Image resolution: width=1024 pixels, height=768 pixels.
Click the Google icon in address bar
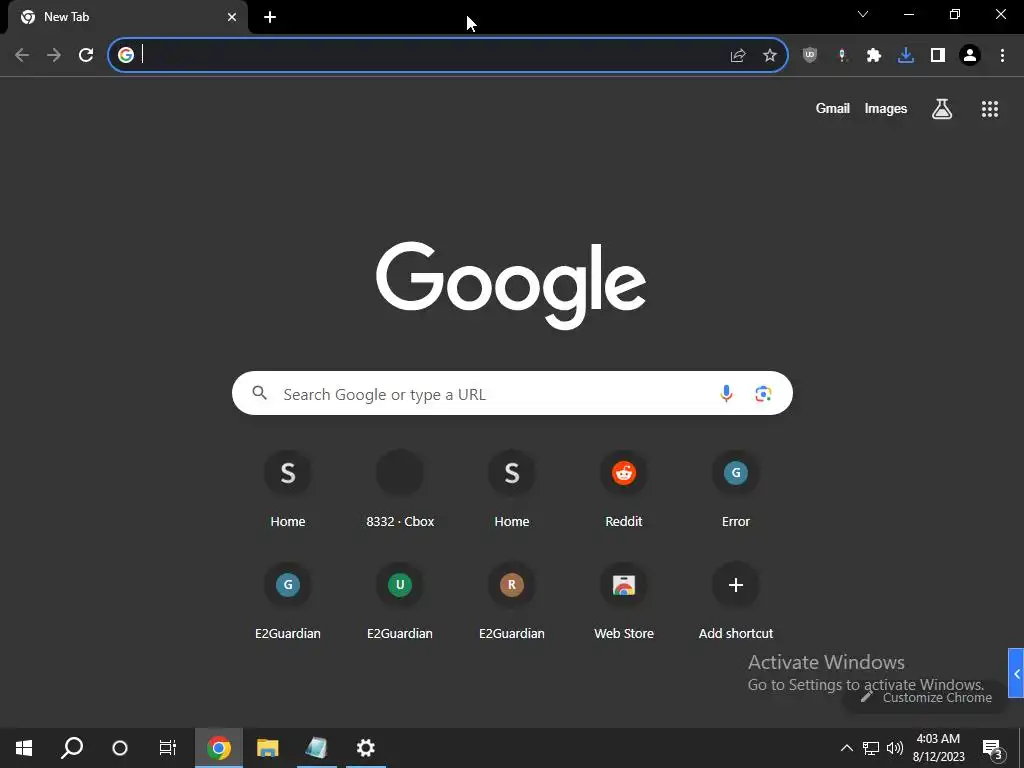[x=126, y=55]
